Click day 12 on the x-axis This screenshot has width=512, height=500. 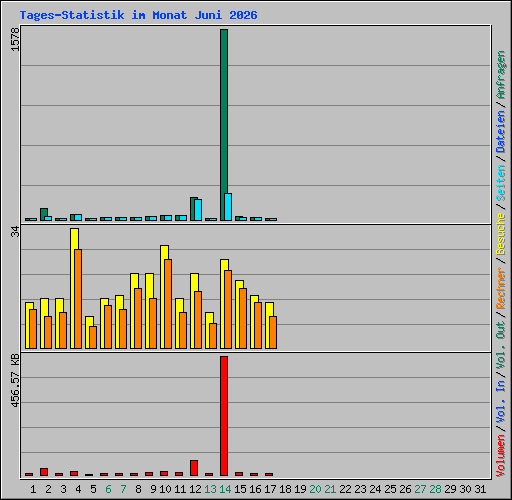195,489
